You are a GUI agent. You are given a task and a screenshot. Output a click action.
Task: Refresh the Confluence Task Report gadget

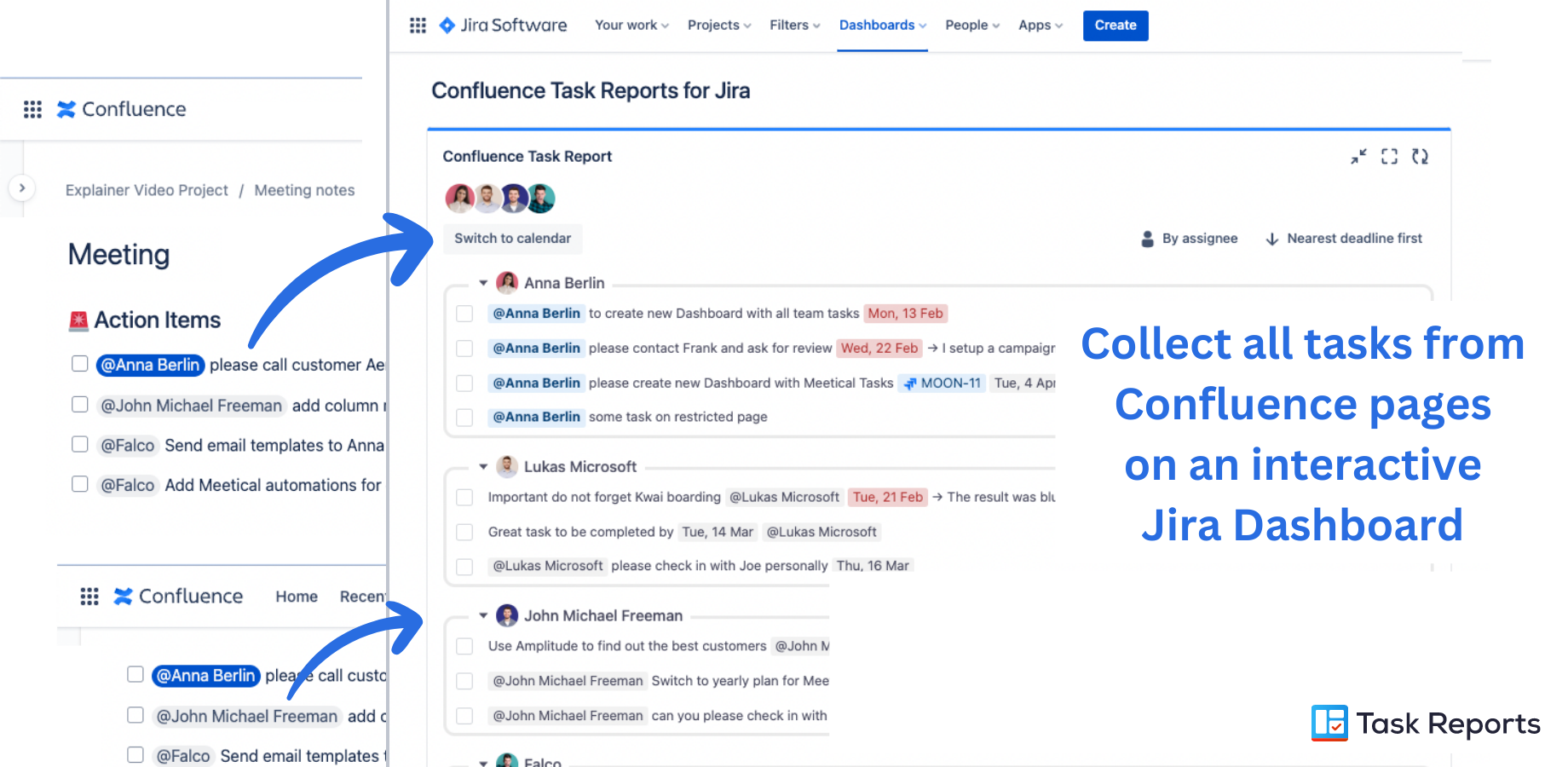(1420, 157)
